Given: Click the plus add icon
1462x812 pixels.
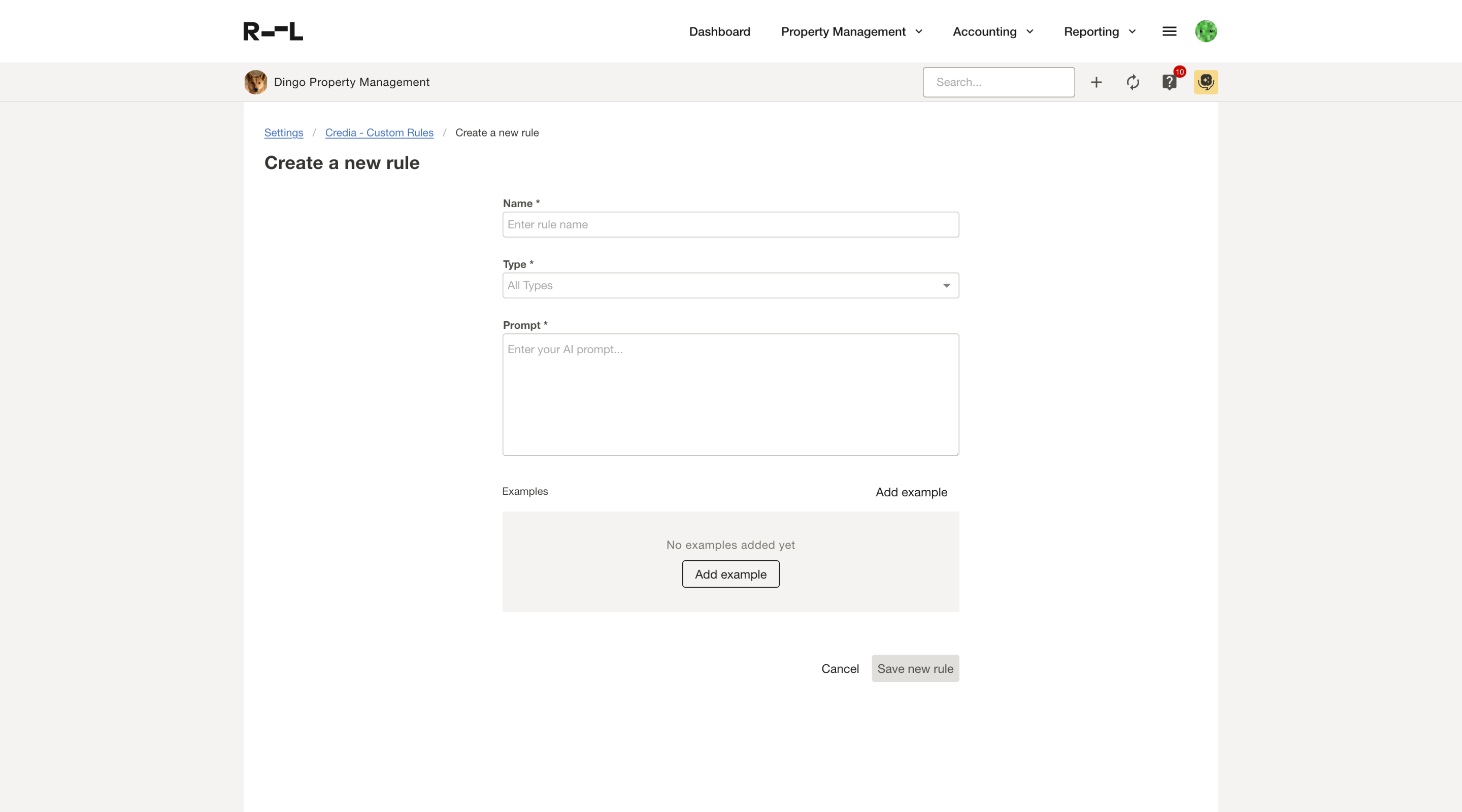Looking at the screenshot, I should (1096, 82).
